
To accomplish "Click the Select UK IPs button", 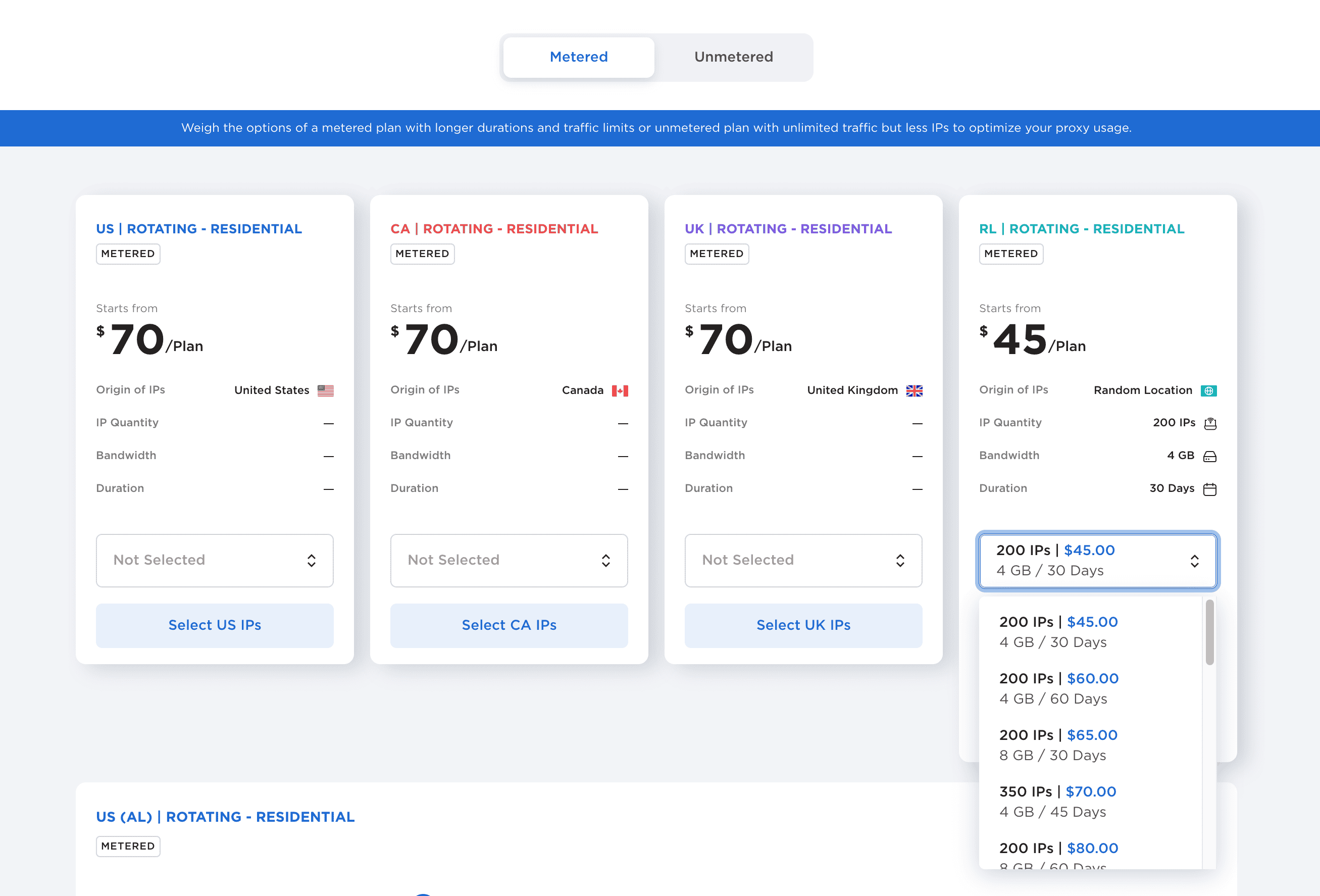I will pos(803,625).
